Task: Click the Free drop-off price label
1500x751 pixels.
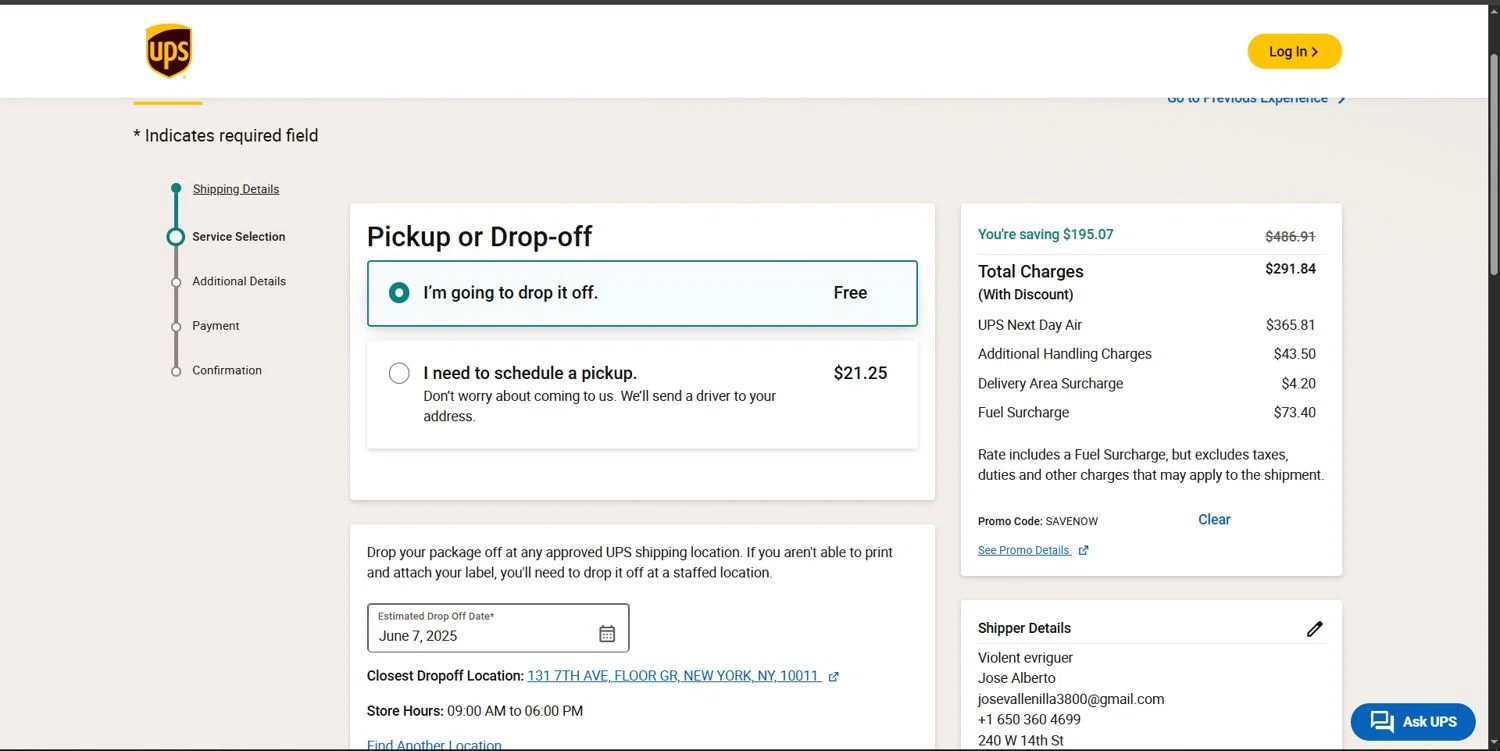Action: point(850,293)
